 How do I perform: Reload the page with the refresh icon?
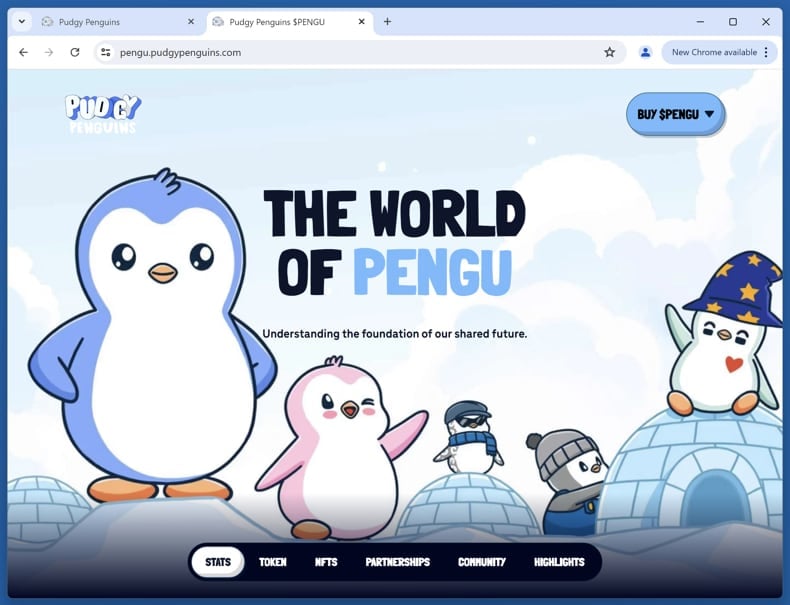click(75, 52)
